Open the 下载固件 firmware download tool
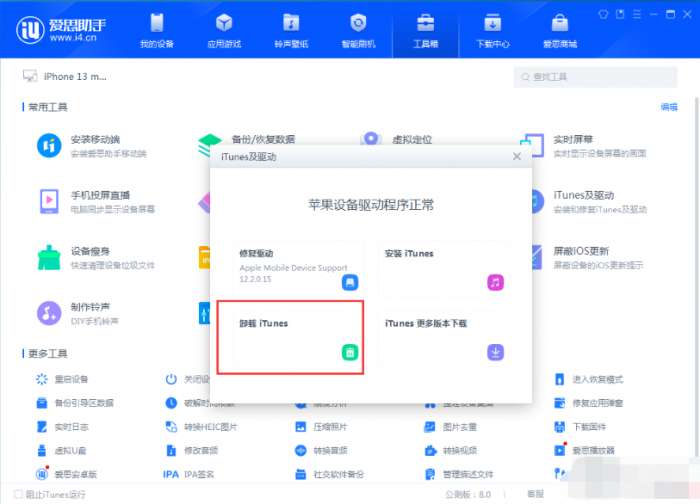Screen dimensions: 700x504 [x=580, y=427]
